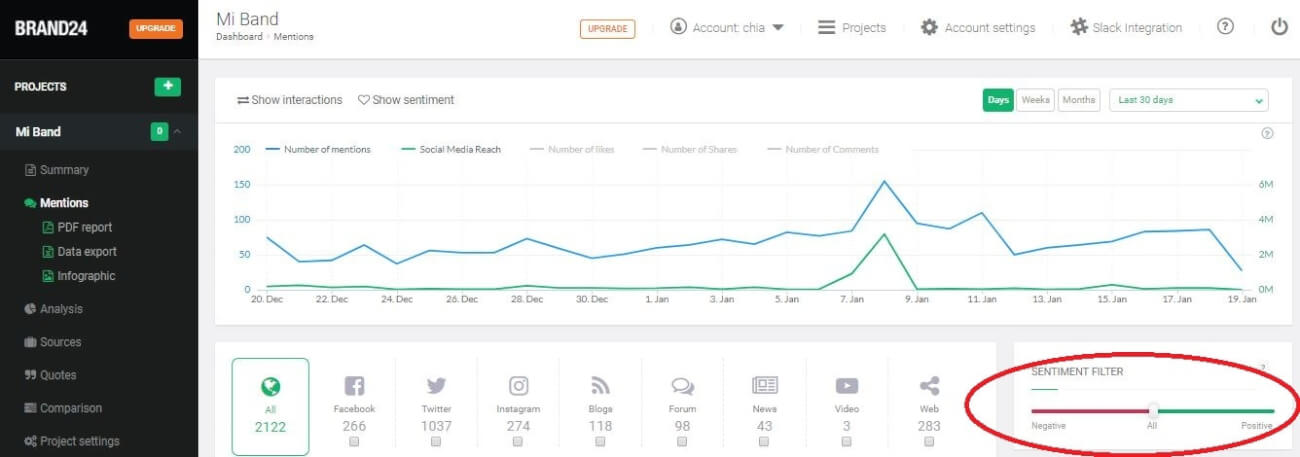This screenshot has width=1300, height=457.
Task: Click the Account settings gear icon
Action: [x=929, y=27]
